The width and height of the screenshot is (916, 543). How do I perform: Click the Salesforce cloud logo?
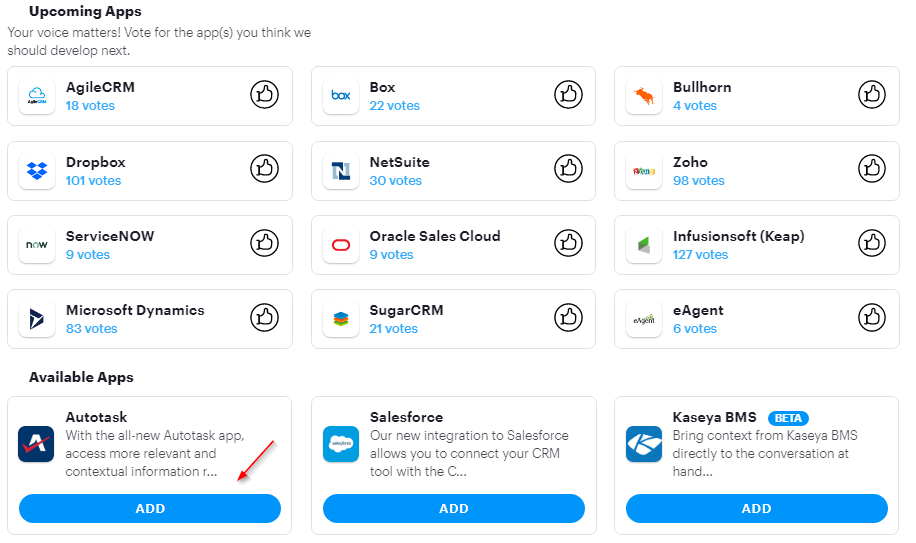[x=341, y=444]
